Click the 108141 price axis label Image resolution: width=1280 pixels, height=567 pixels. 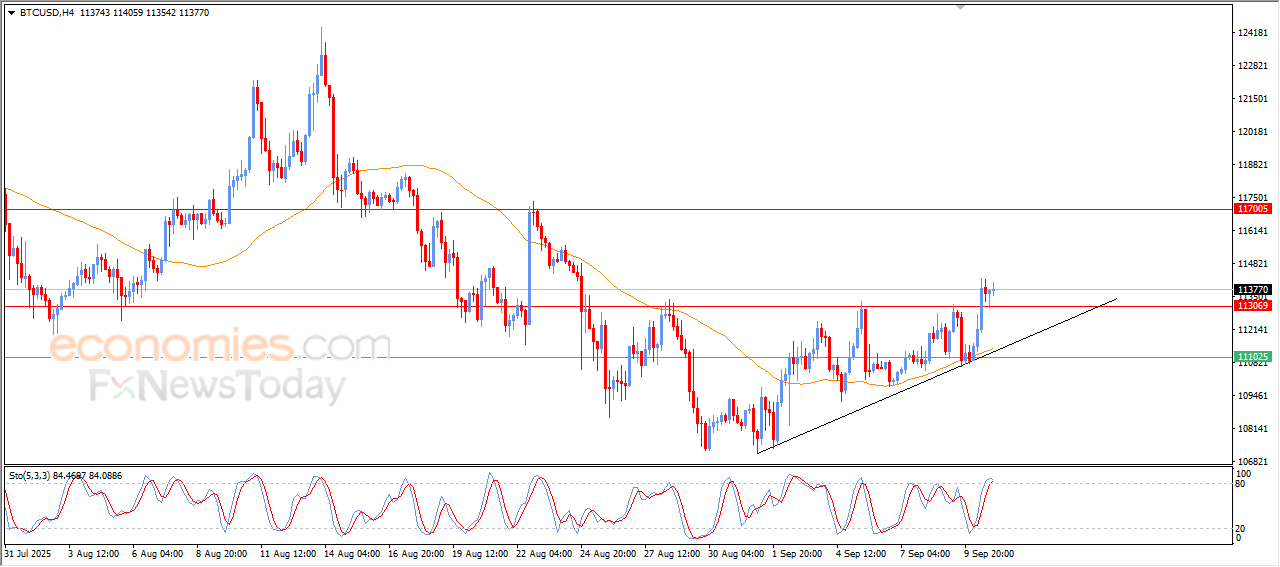(1254, 429)
